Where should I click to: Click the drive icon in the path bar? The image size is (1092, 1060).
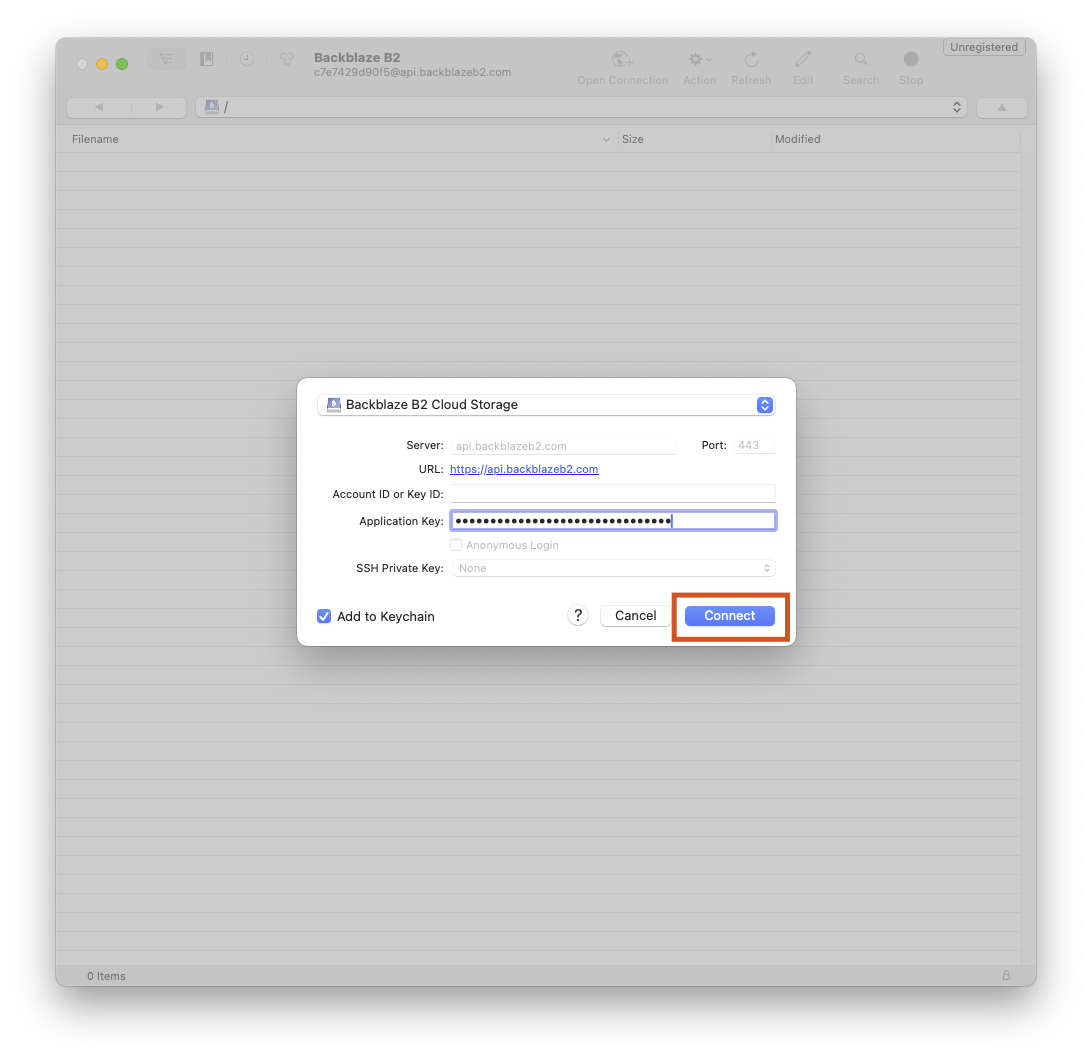coord(212,107)
